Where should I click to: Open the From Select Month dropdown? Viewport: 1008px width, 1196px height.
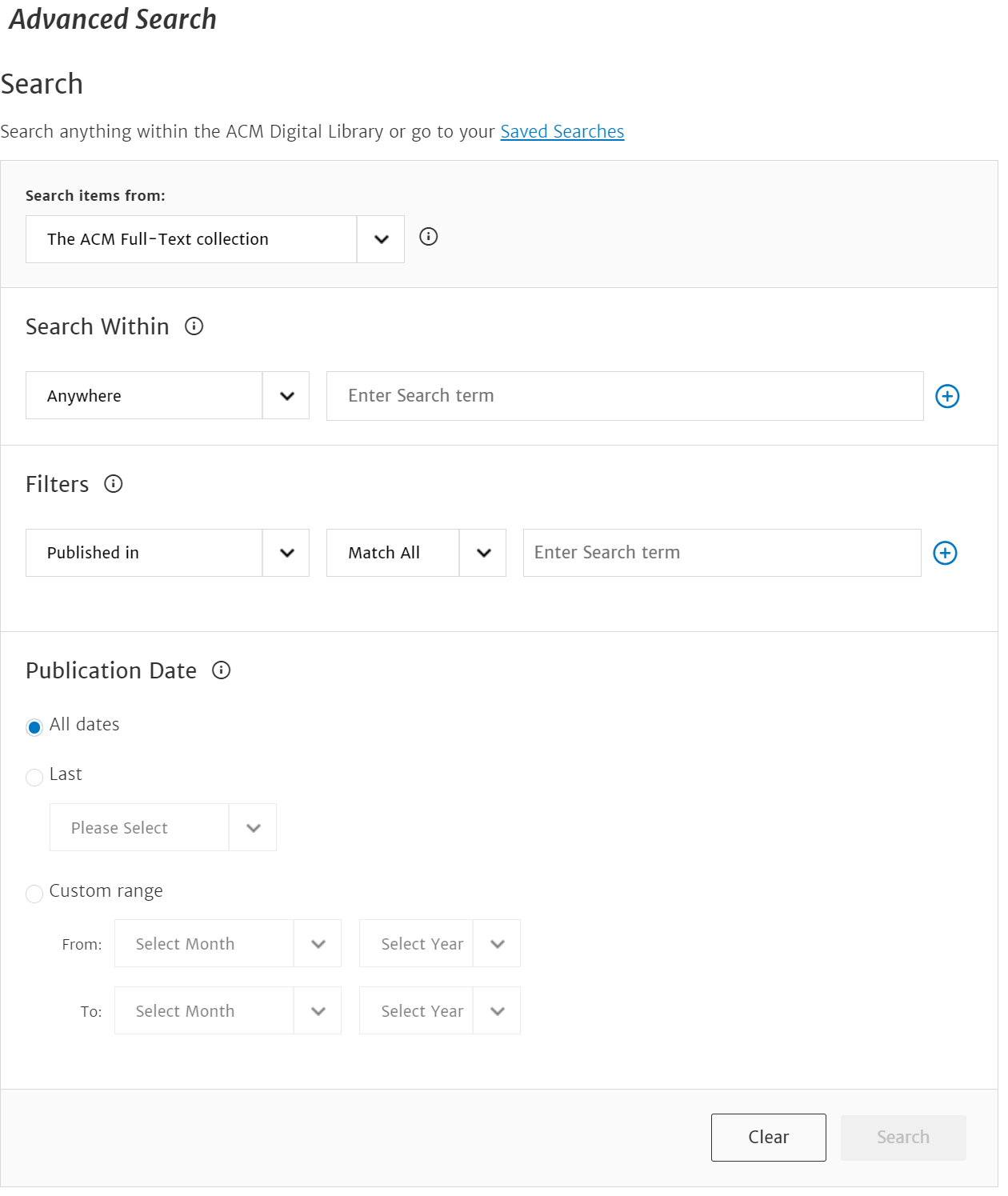click(x=228, y=943)
